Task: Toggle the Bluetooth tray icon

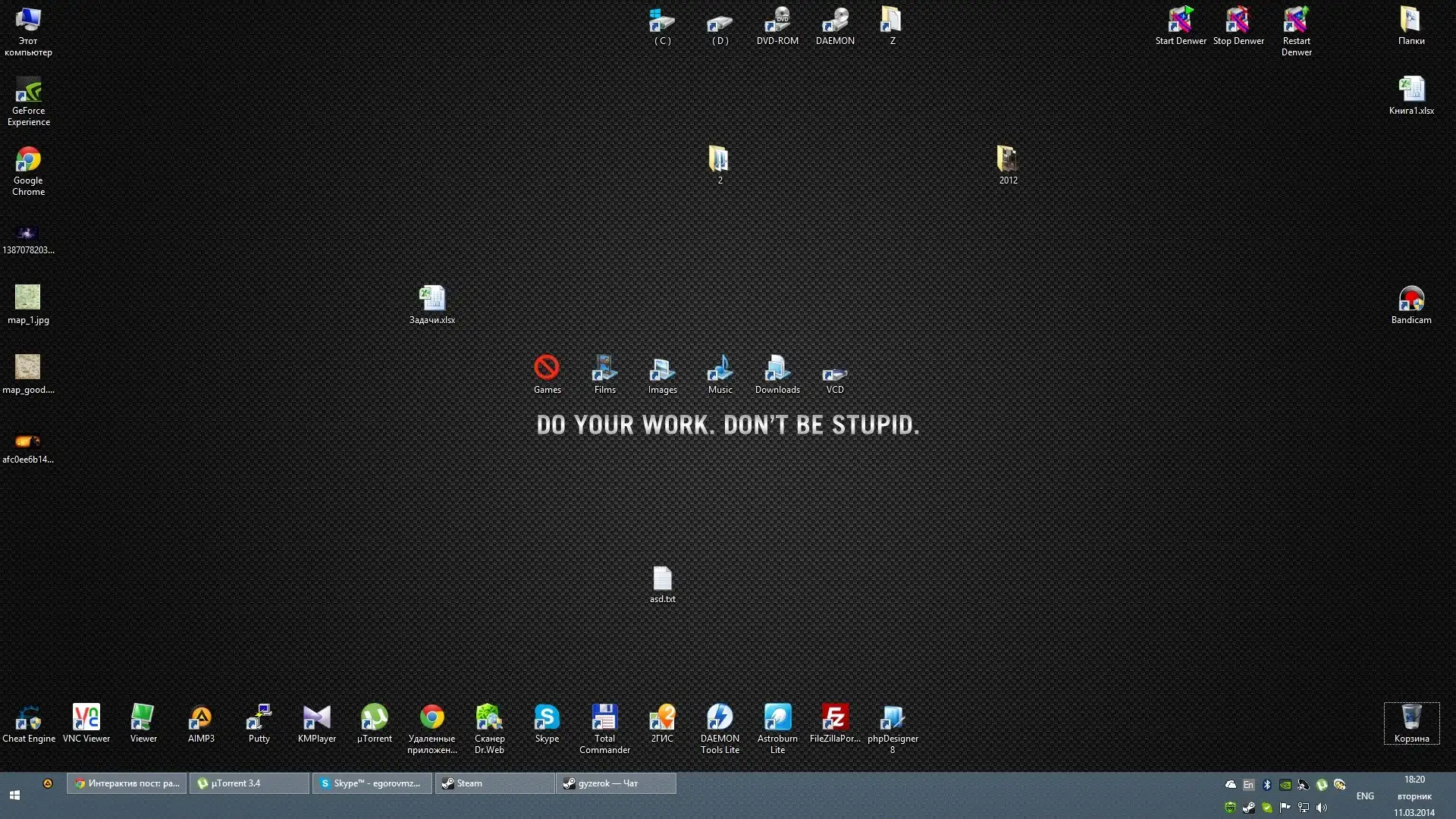Action: coord(1266,785)
